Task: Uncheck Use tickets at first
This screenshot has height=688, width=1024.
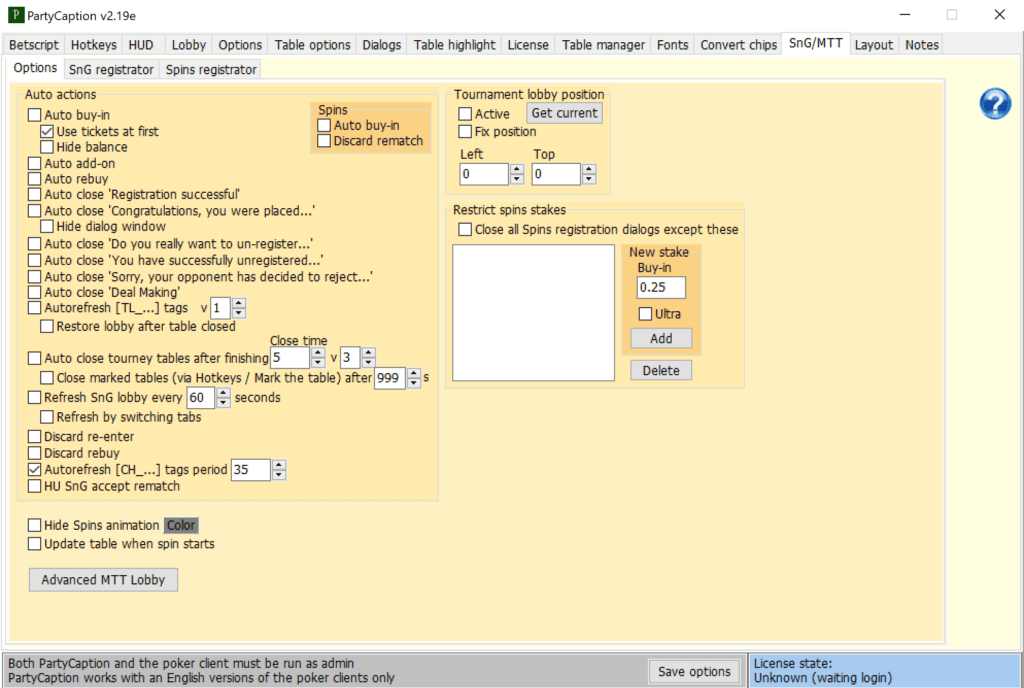Action: click(x=47, y=131)
